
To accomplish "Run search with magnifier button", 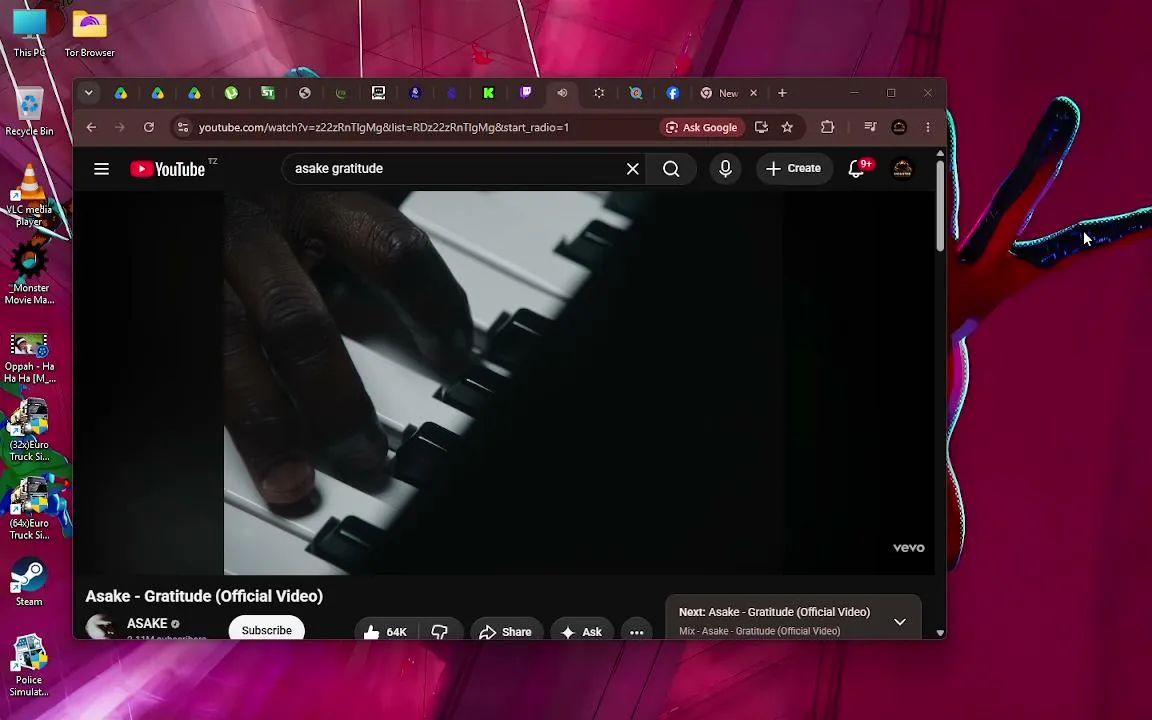I will pyautogui.click(x=671, y=169).
